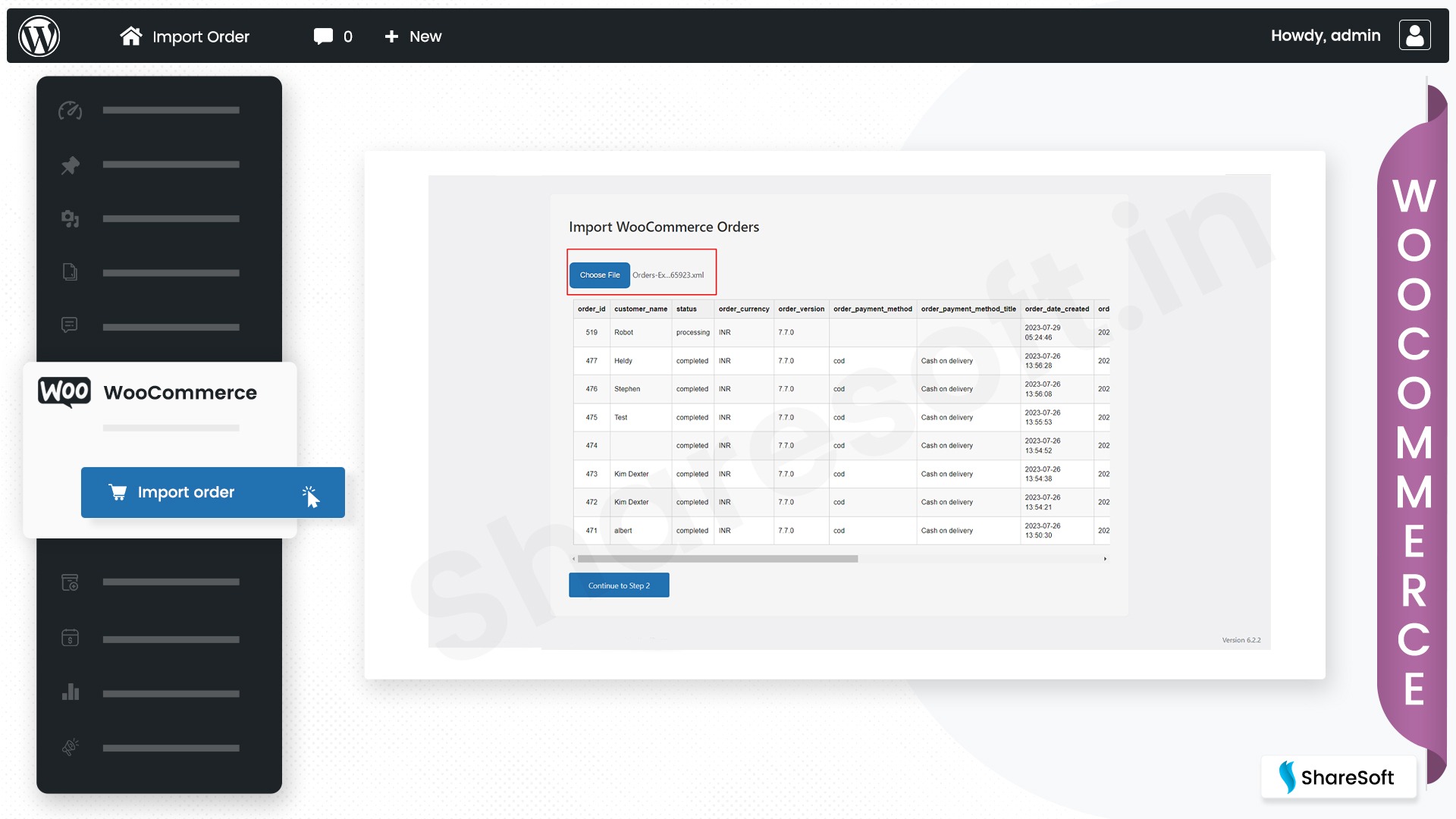Click the processing status cell
1456x819 pixels.
(693, 332)
